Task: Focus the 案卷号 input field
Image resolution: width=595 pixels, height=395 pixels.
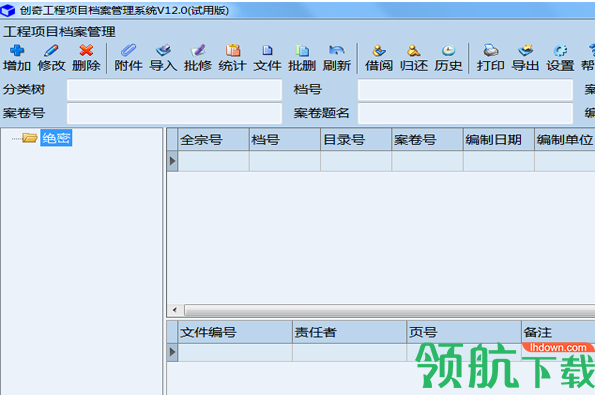Action: [x=175, y=113]
